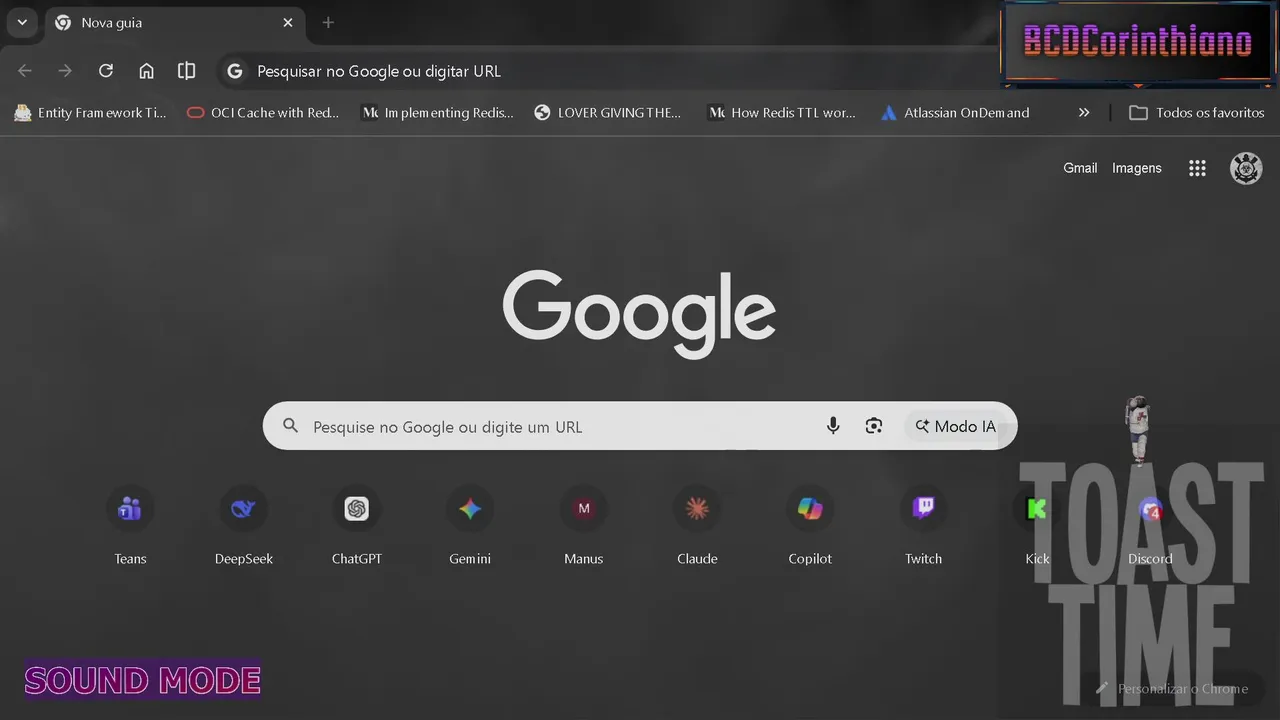Open the home page icon
The image size is (1280, 720).
coord(146,71)
